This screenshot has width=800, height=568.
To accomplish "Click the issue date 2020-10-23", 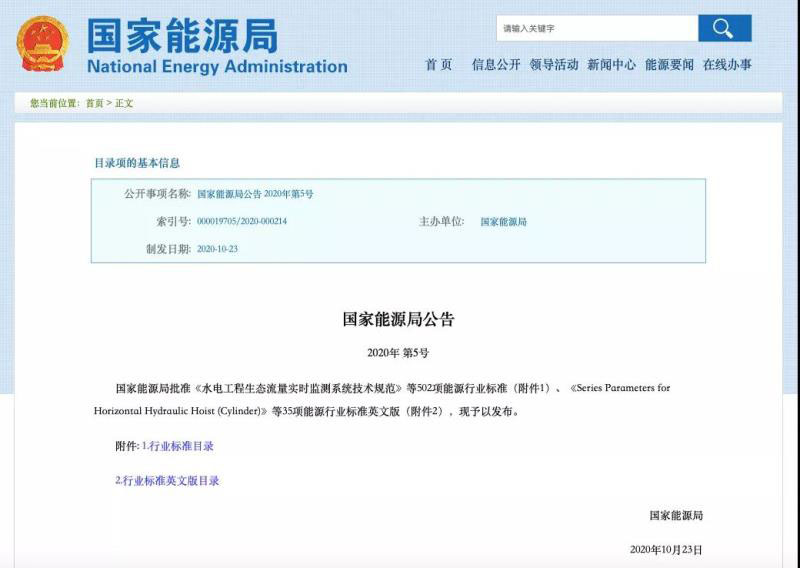I will coord(217,249).
